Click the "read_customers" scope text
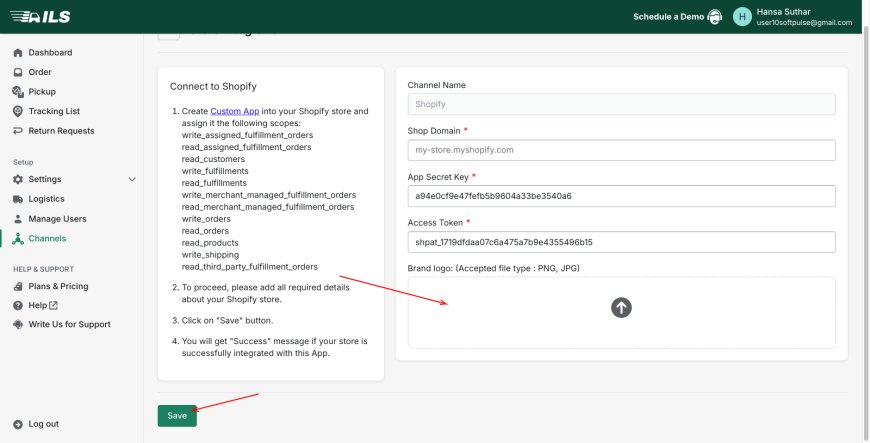The width and height of the screenshot is (870, 443). pyautogui.click(x=213, y=159)
